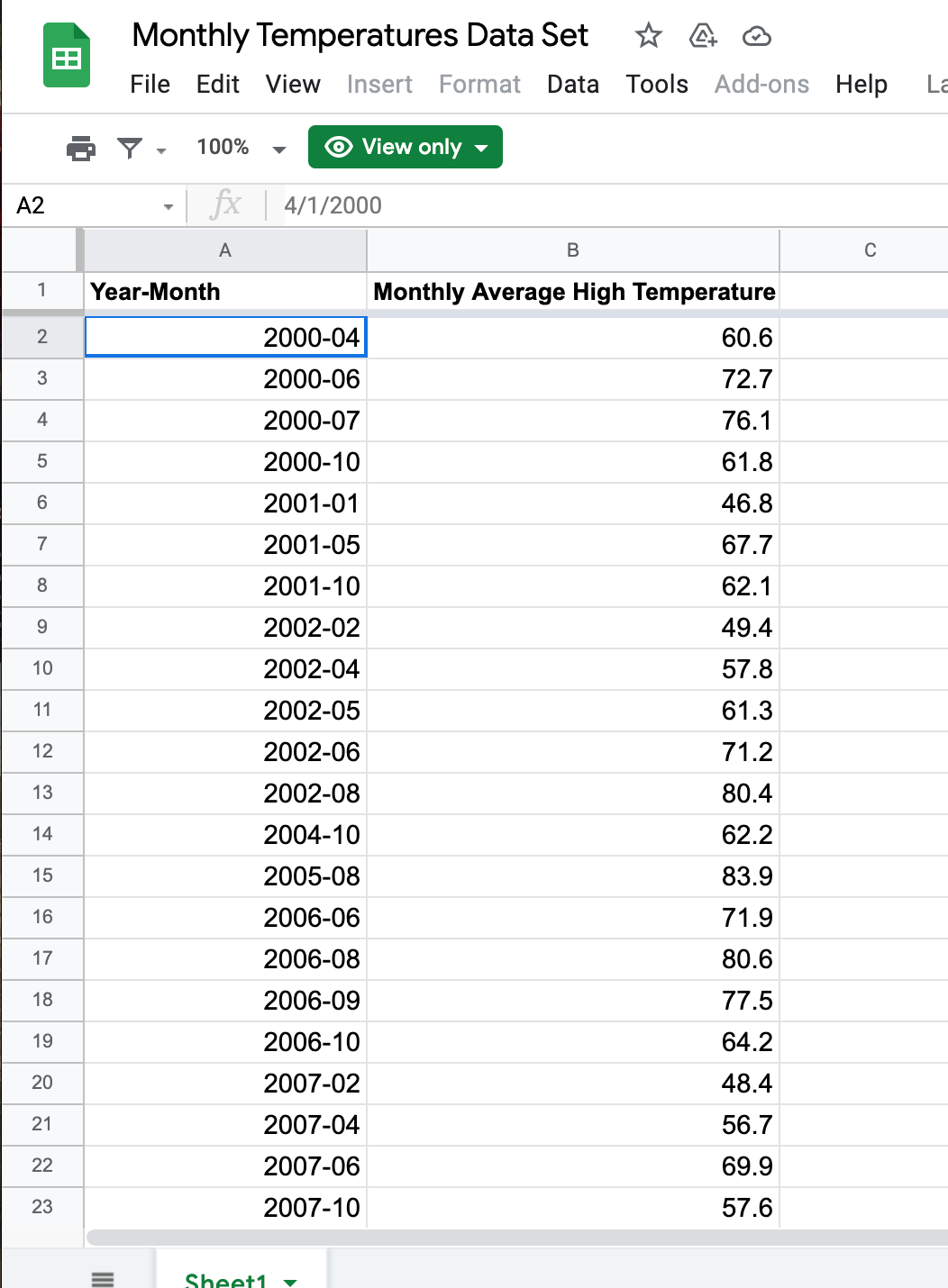Click the horizontal scrollbar below the grid
Screen dimensions: 948x1288
[517, 1238]
